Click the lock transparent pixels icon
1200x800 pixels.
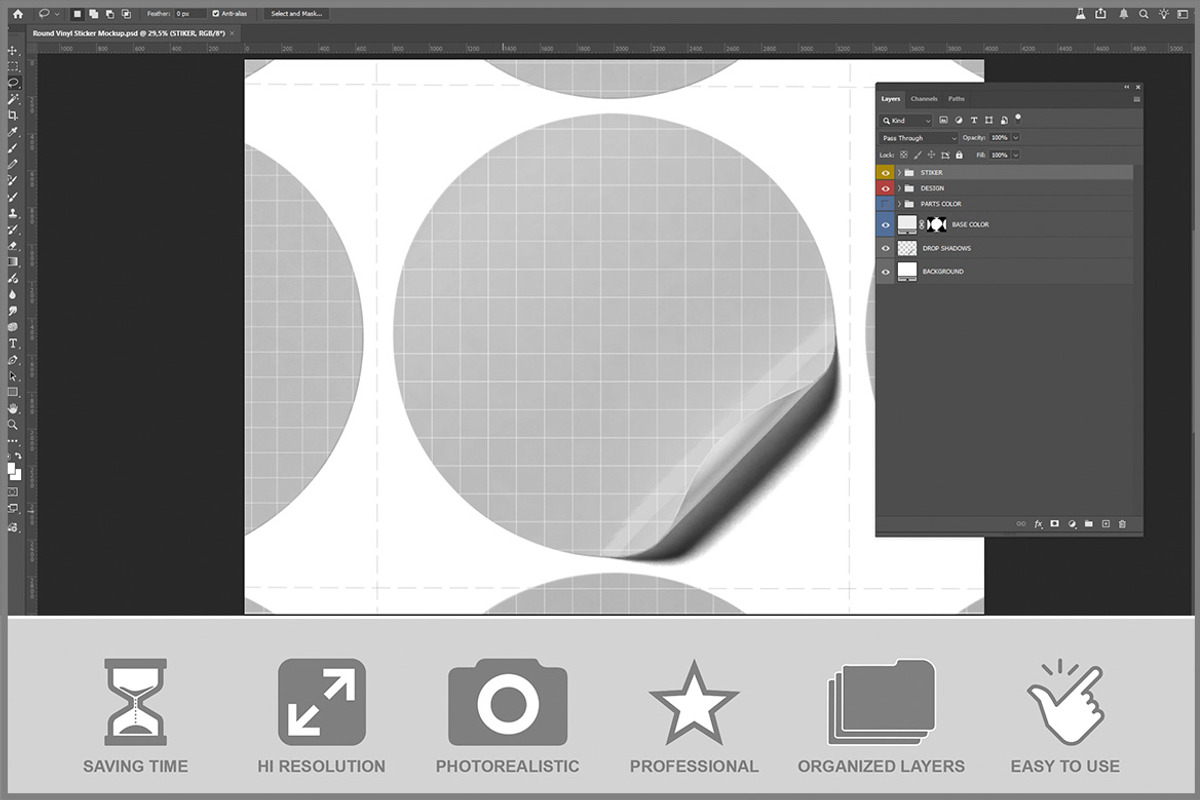point(903,155)
